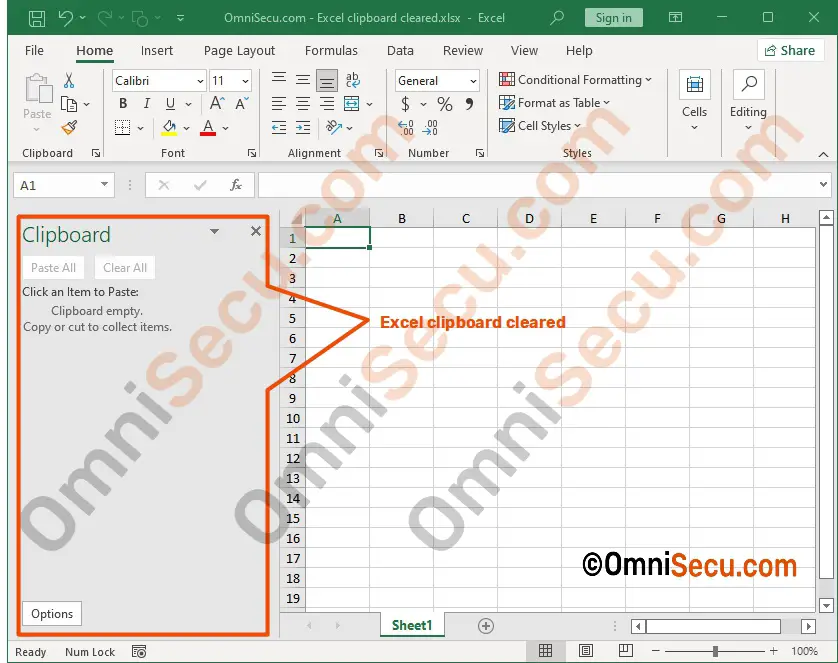Add a new sheet with plus icon

[x=486, y=626]
